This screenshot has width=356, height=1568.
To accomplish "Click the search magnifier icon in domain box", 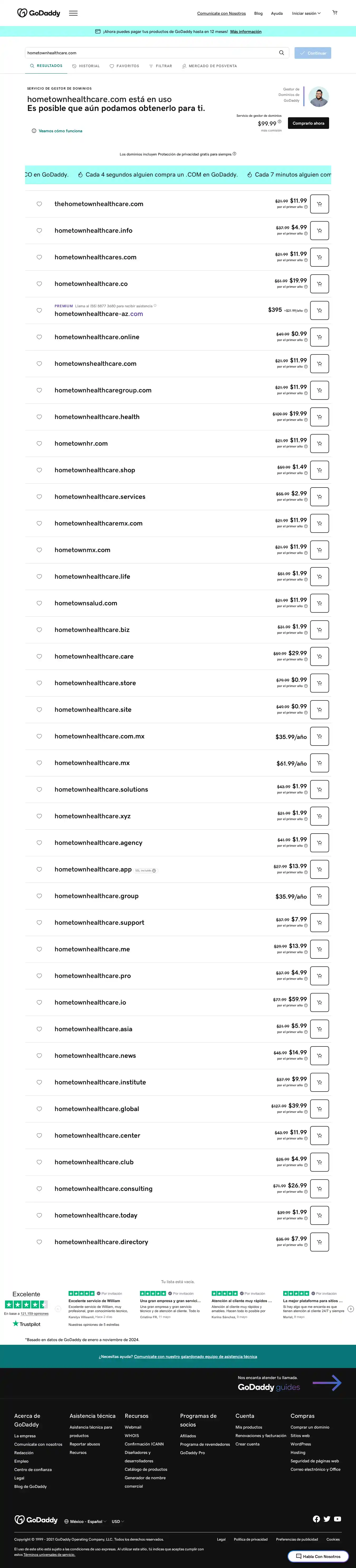I will pos(282,53).
